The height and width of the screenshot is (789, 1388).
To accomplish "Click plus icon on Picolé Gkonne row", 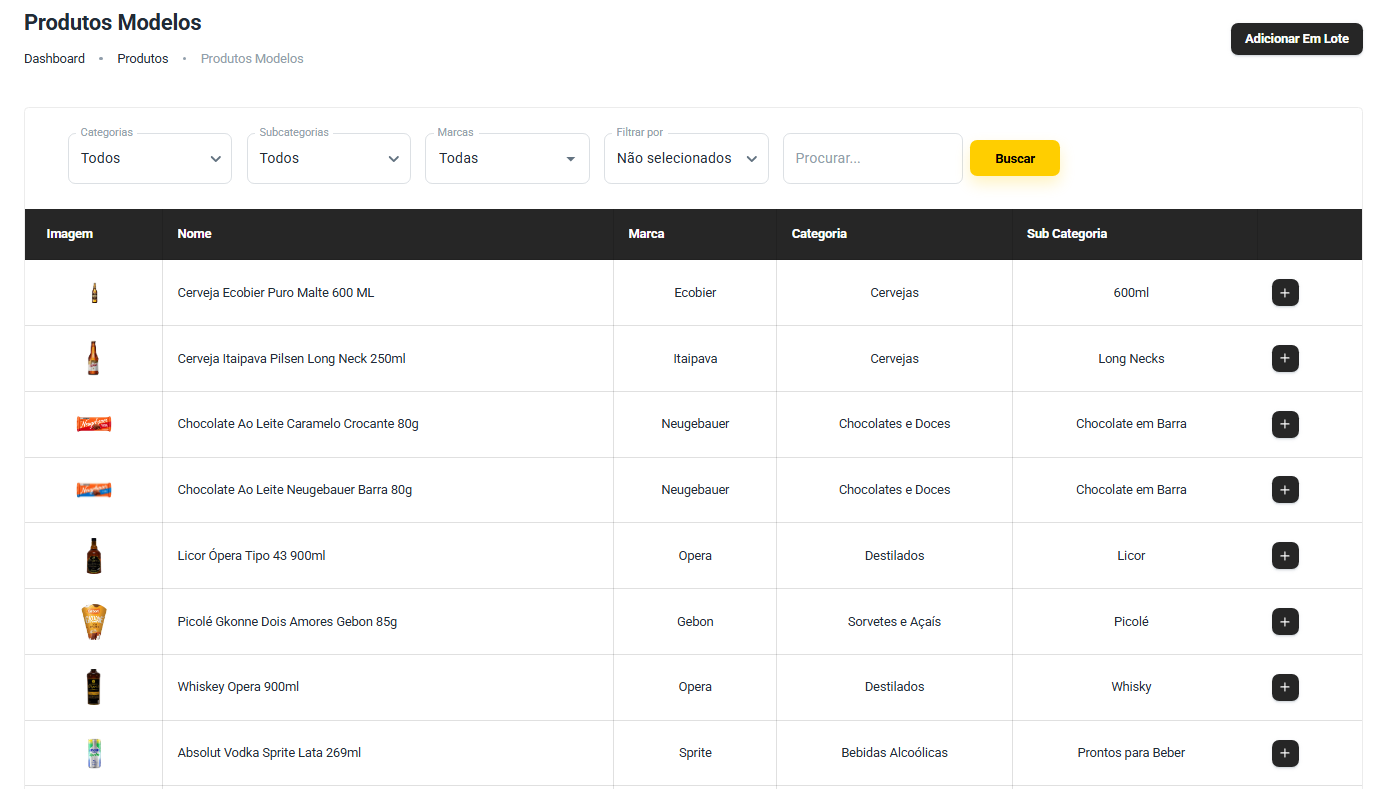I will point(1285,622).
